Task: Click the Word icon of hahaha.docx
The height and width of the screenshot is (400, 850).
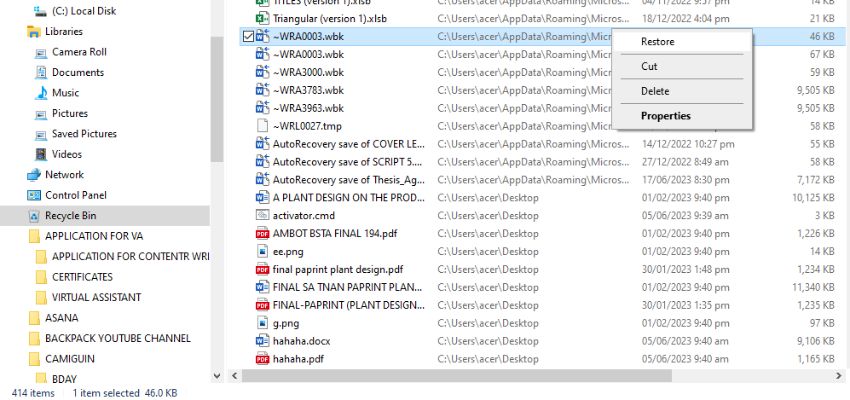Action: (262, 341)
